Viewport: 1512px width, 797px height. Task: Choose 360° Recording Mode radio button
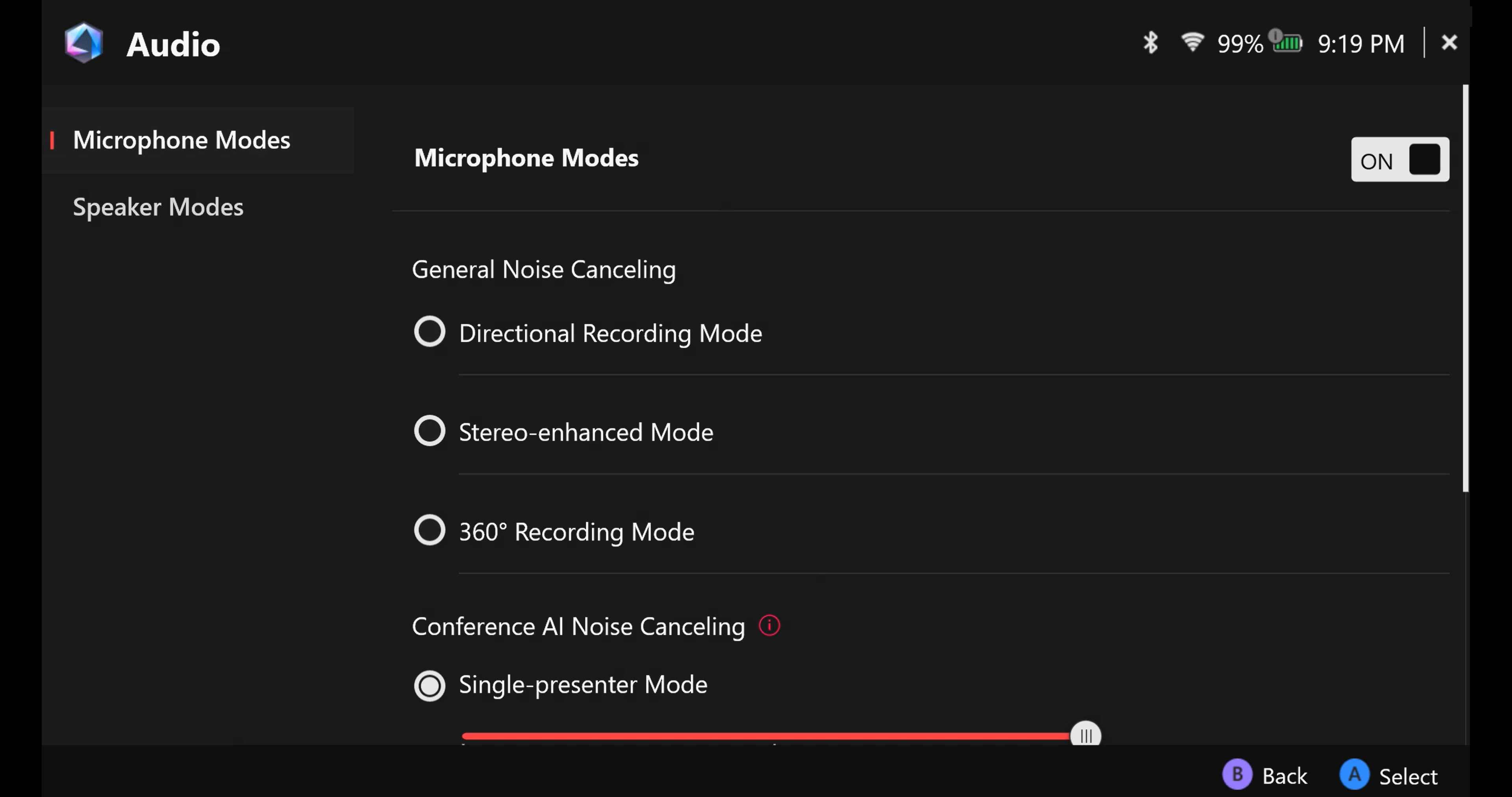[430, 530]
